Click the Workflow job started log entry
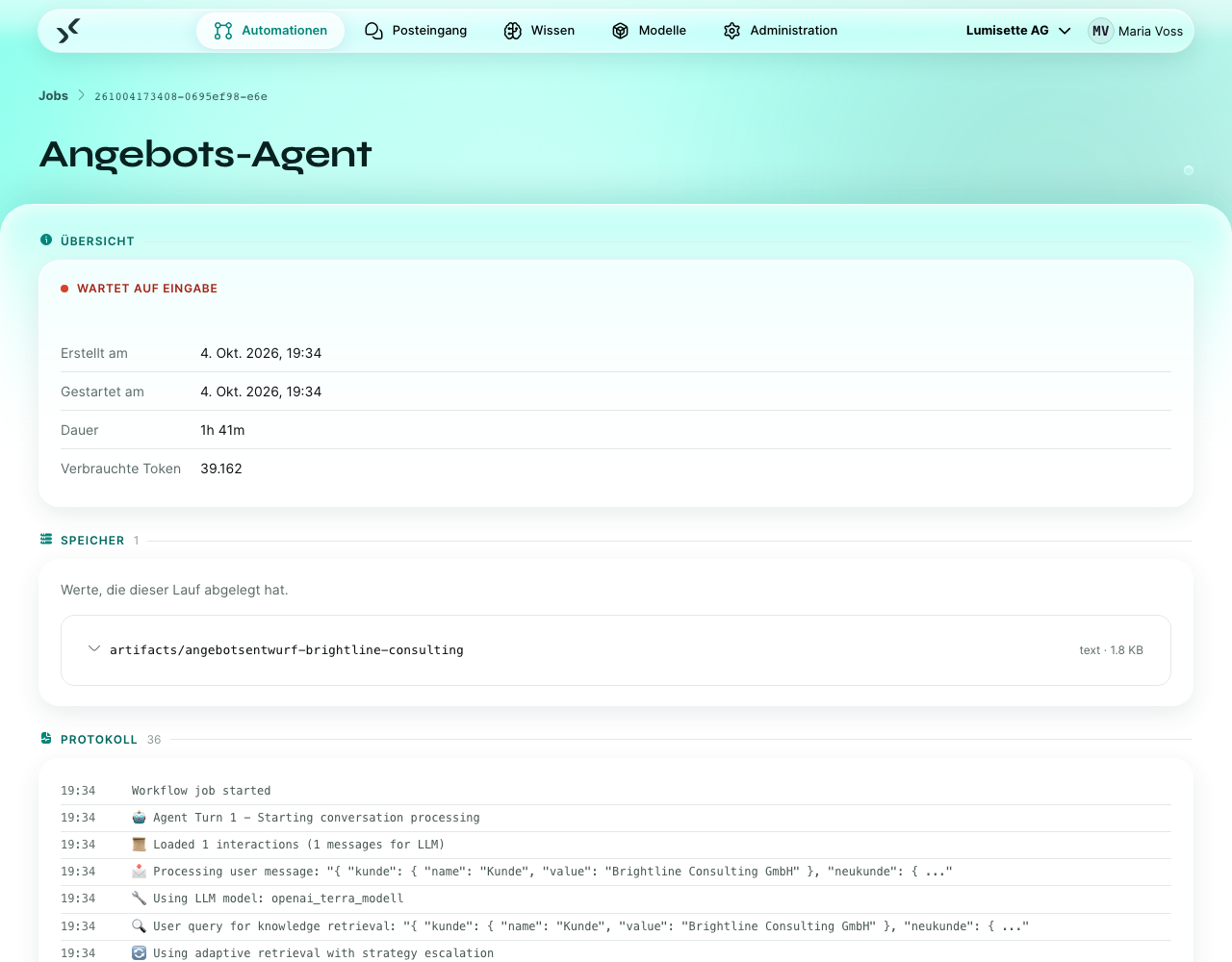The image size is (1232, 962). (x=616, y=791)
